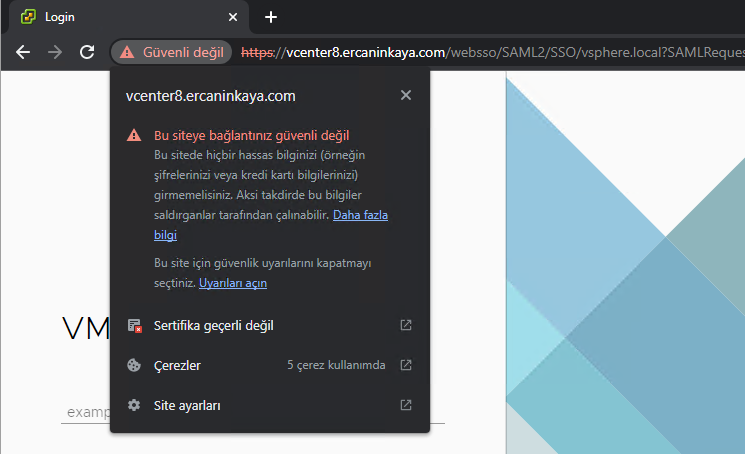This screenshot has height=454, width=745.
Task: Reload the current page
Action: pos(87,52)
